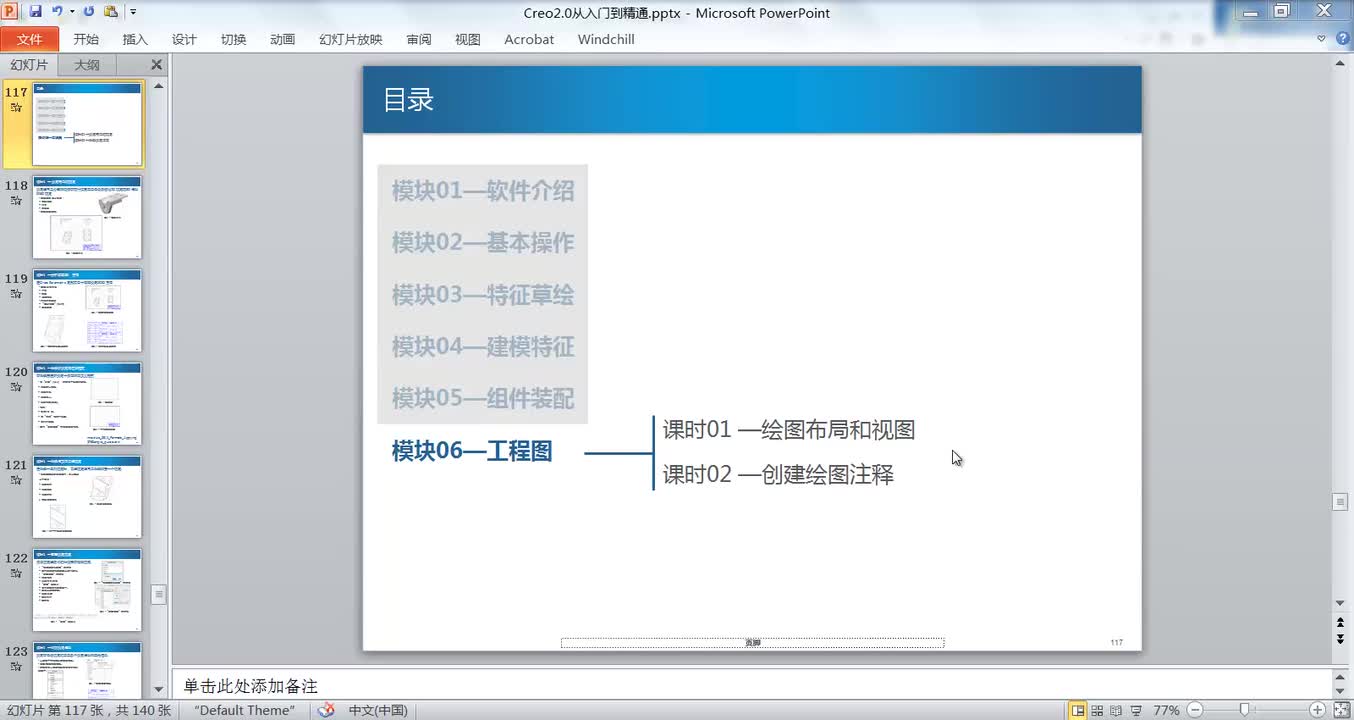
Task: Click thumbnail pane scroll up arrow
Action: point(158,86)
